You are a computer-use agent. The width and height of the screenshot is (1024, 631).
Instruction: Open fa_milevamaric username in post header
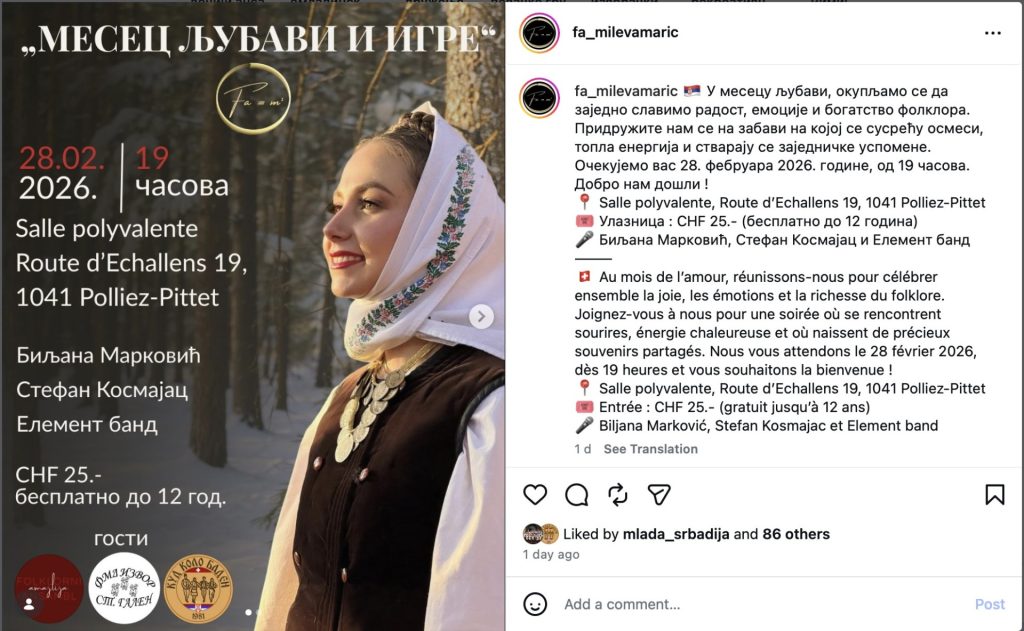[625, 32]
